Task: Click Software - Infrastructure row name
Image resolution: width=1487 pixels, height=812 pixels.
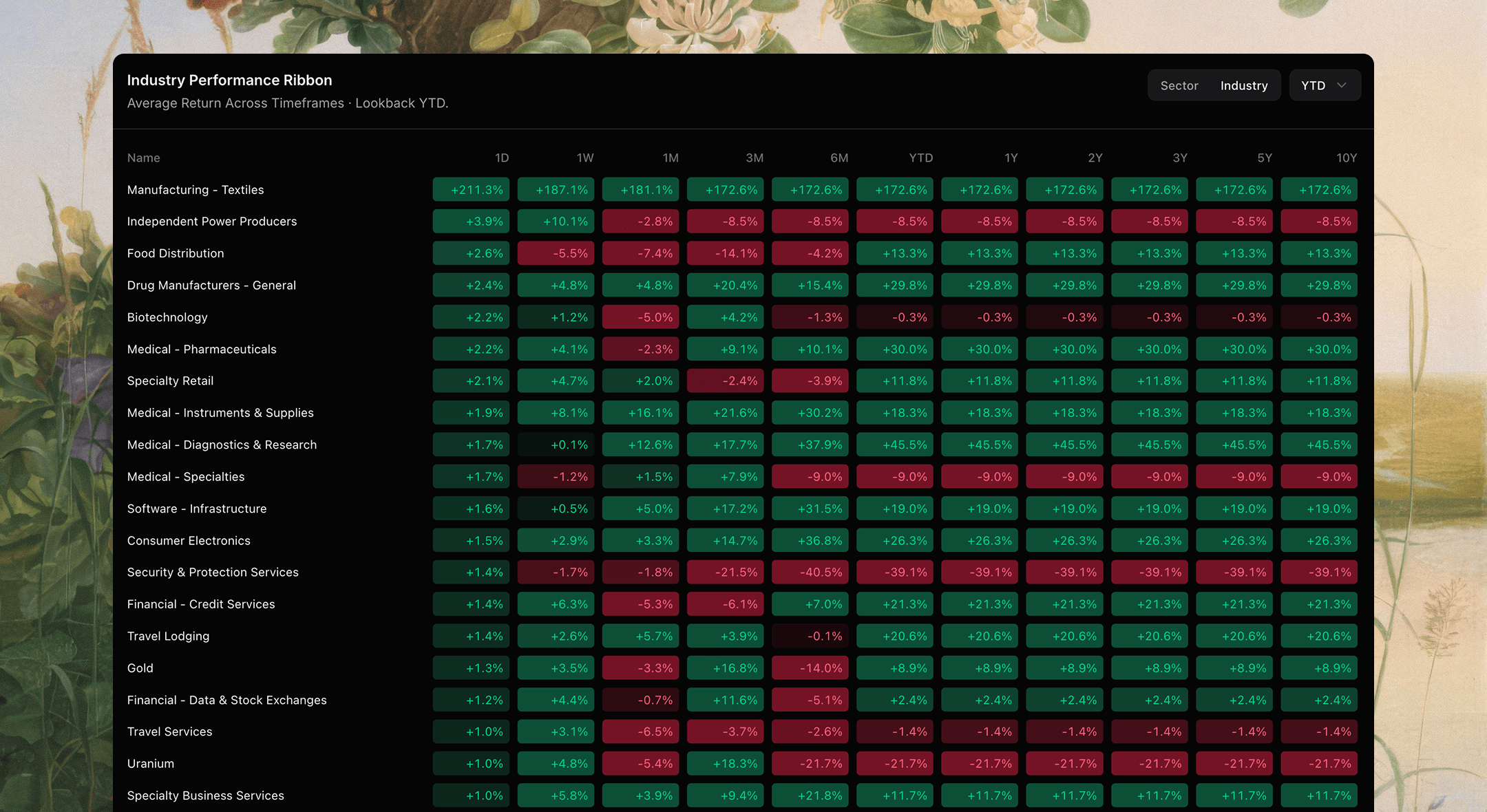Action: pos(197,509)
